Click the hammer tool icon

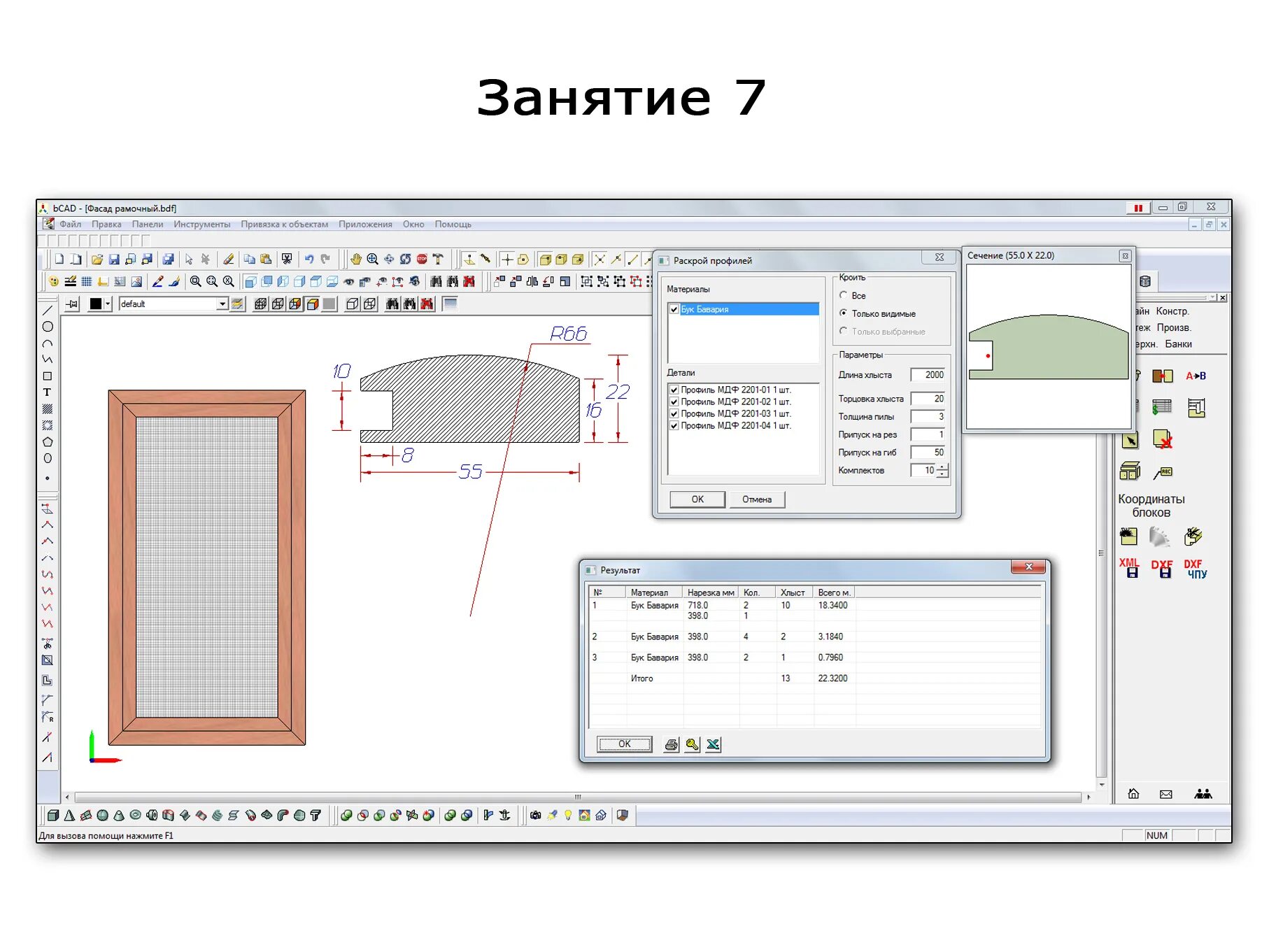coord(438,260)
